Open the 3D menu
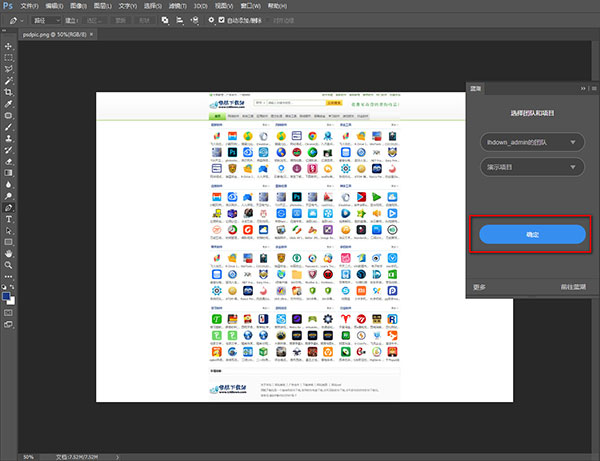 pyautogui.click(x=201, y=6)
